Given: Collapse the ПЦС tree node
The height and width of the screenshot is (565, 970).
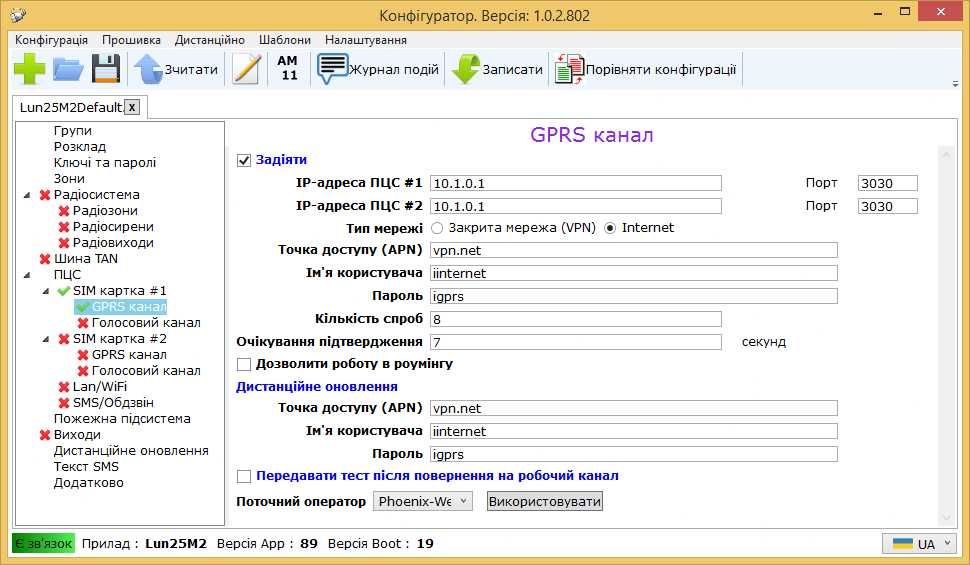Looking at the screenshot, I should [27, 275].
